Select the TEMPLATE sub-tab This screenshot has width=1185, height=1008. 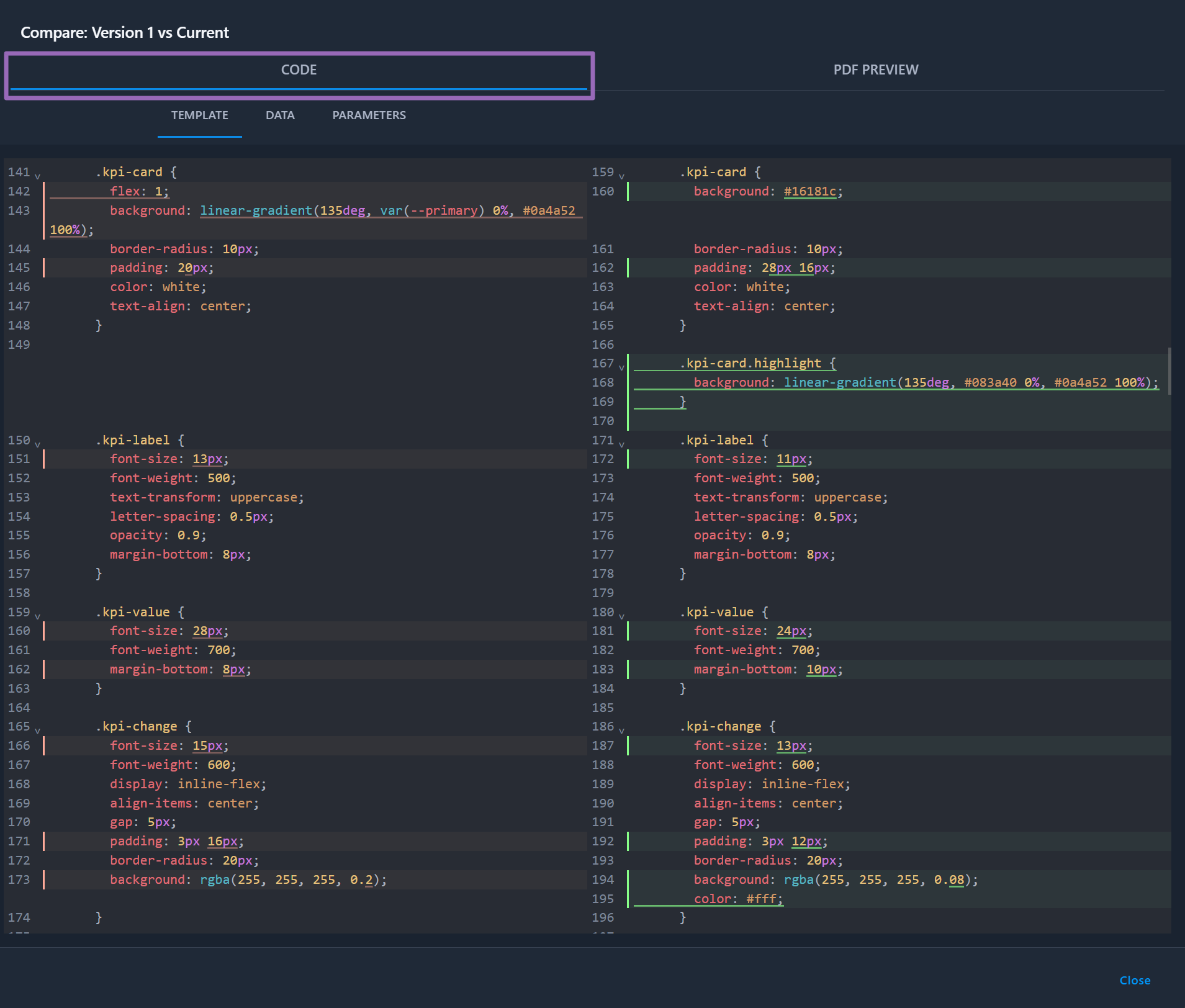point(199,115)
